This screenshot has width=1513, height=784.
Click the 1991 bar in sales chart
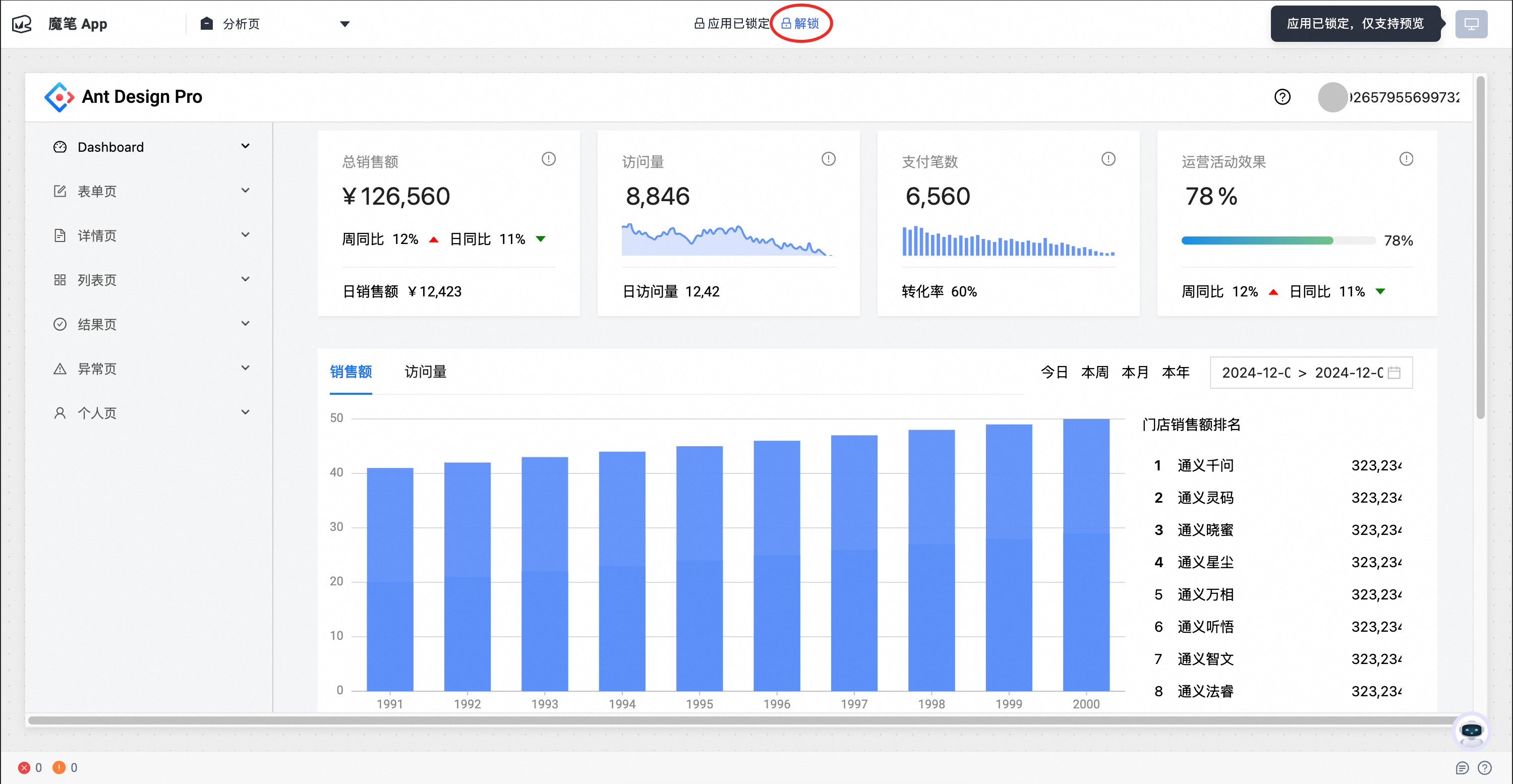pyautogui.click(x=390, y=580)
